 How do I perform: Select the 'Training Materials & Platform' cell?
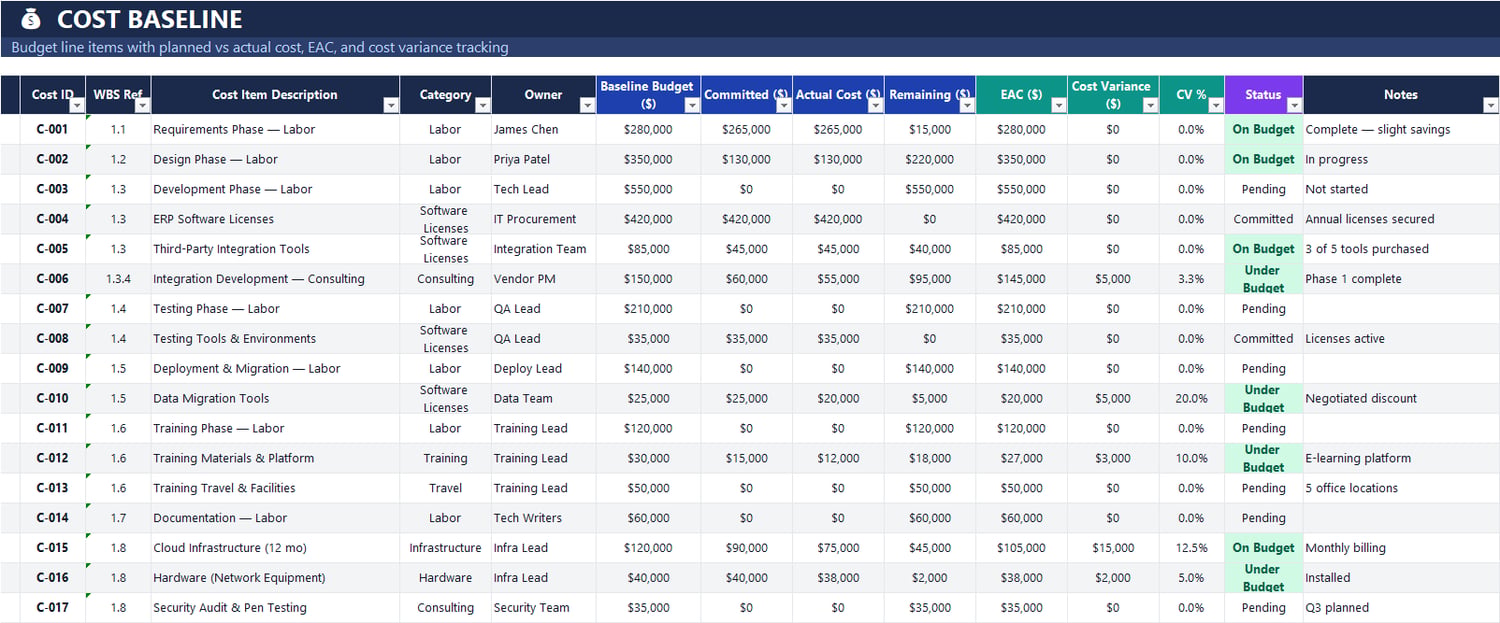(275, 458)
